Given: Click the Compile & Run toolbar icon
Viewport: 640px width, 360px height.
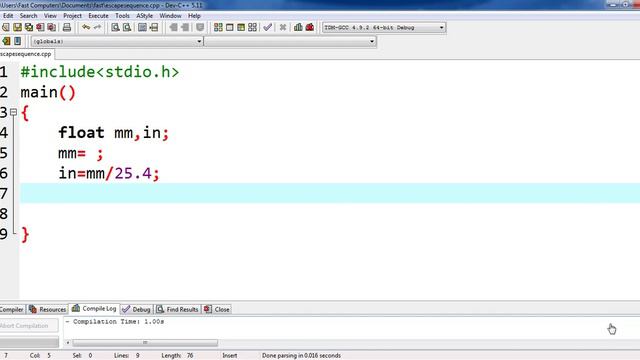Looking at the screenshot, I should coord(241,27).
